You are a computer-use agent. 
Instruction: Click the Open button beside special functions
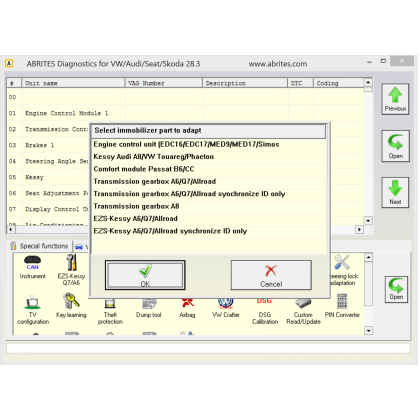pyautogui.click(x=396, y=289)
